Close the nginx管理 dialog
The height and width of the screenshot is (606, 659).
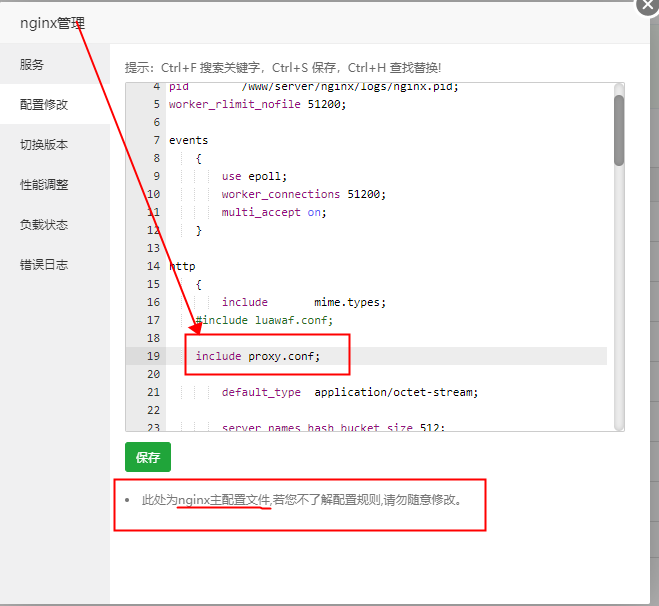647,5
